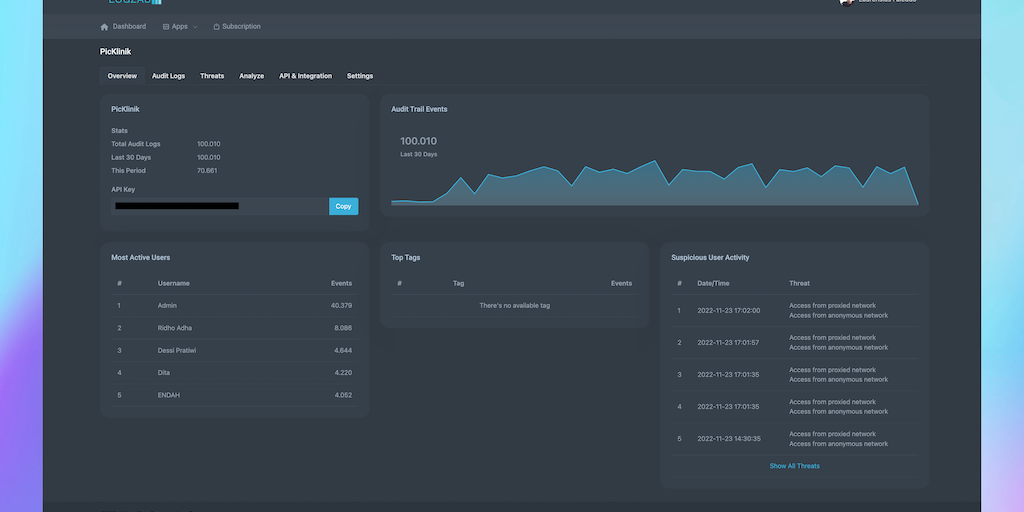Click the home icon beside Dashboard
1024x512 pixels.
(x=104, y=27)
